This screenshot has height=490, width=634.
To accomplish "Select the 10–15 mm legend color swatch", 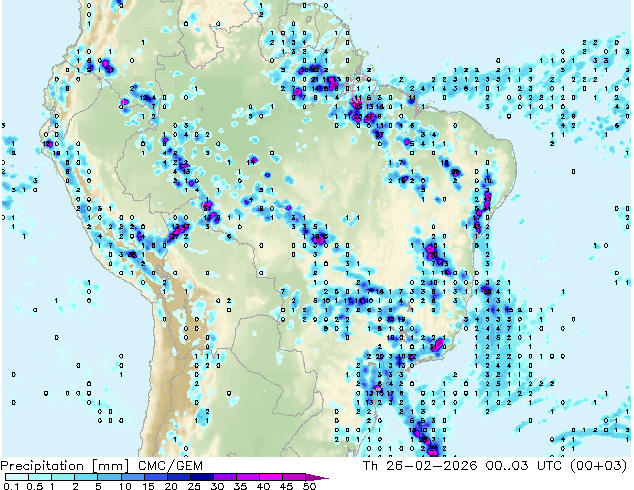I will pyautogui.click(x=133, y=477).
